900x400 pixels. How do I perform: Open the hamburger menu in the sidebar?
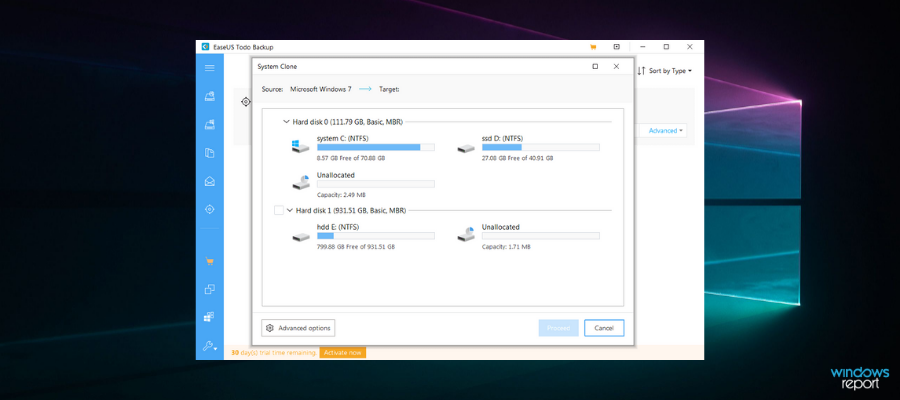[210, 68]
